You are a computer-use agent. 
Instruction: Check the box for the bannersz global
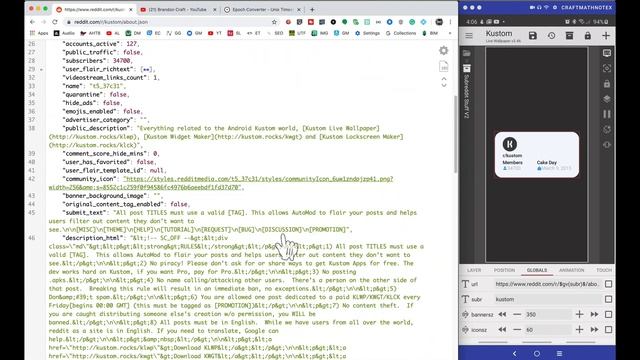point(608,314)
